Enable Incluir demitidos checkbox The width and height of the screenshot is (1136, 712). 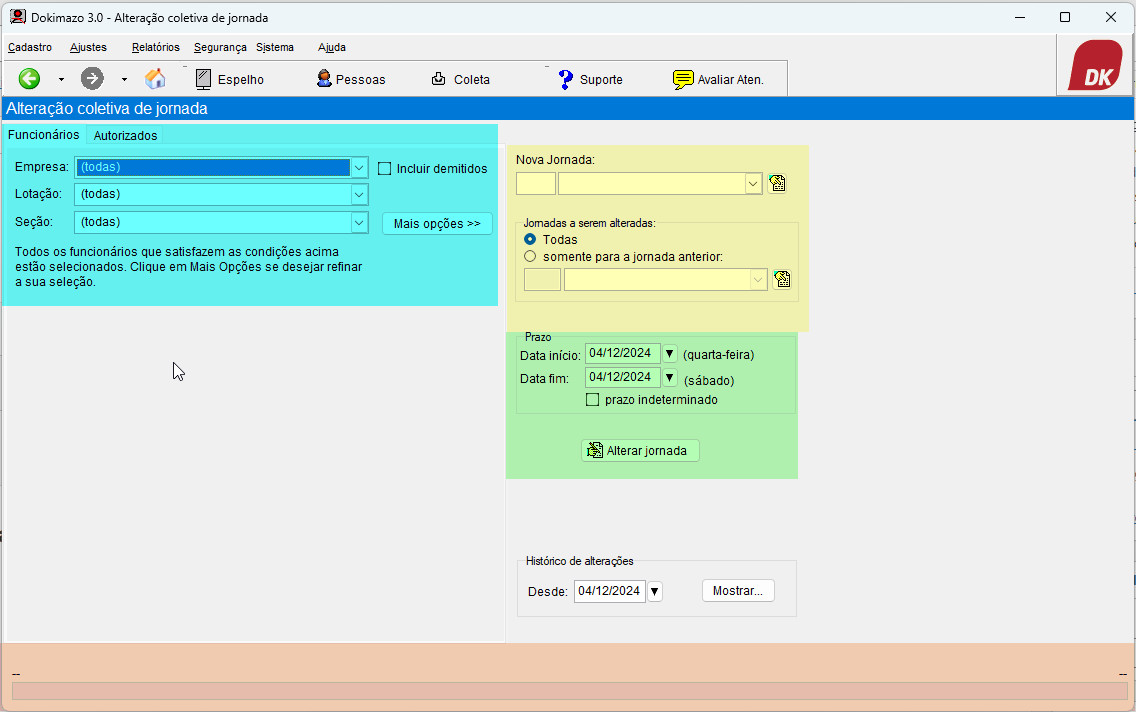tap(384, 168)
